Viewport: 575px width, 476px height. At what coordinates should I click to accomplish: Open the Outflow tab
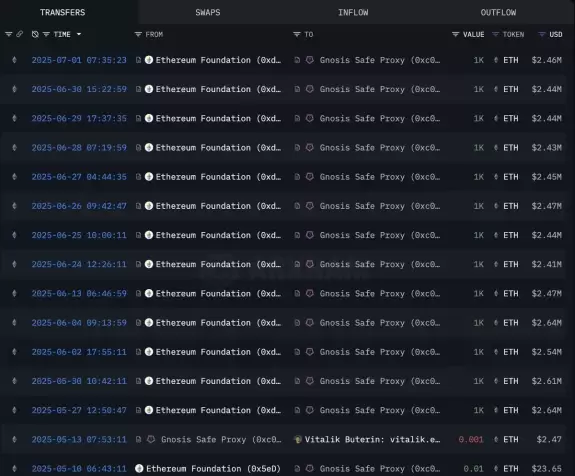pos(498,12)
